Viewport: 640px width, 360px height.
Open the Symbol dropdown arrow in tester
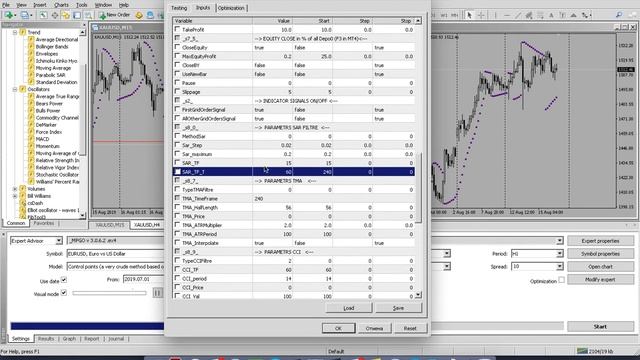[x=447, y=254]
